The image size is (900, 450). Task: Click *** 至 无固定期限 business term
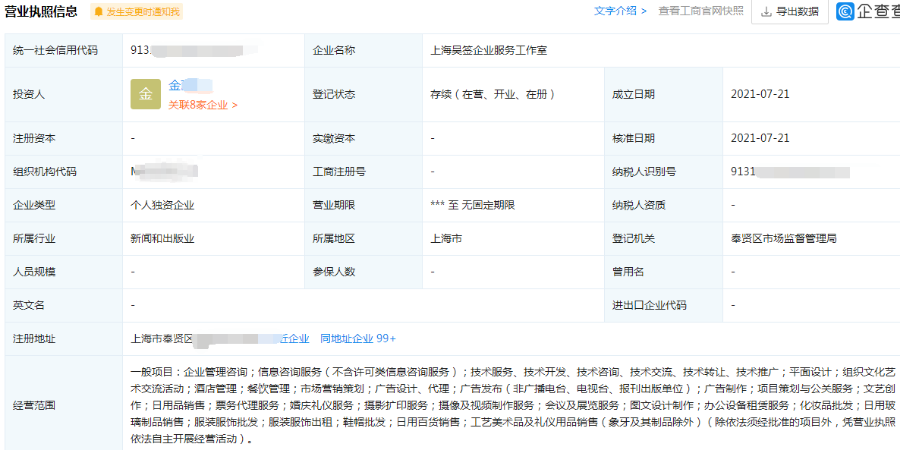click(x=472, y=205)
